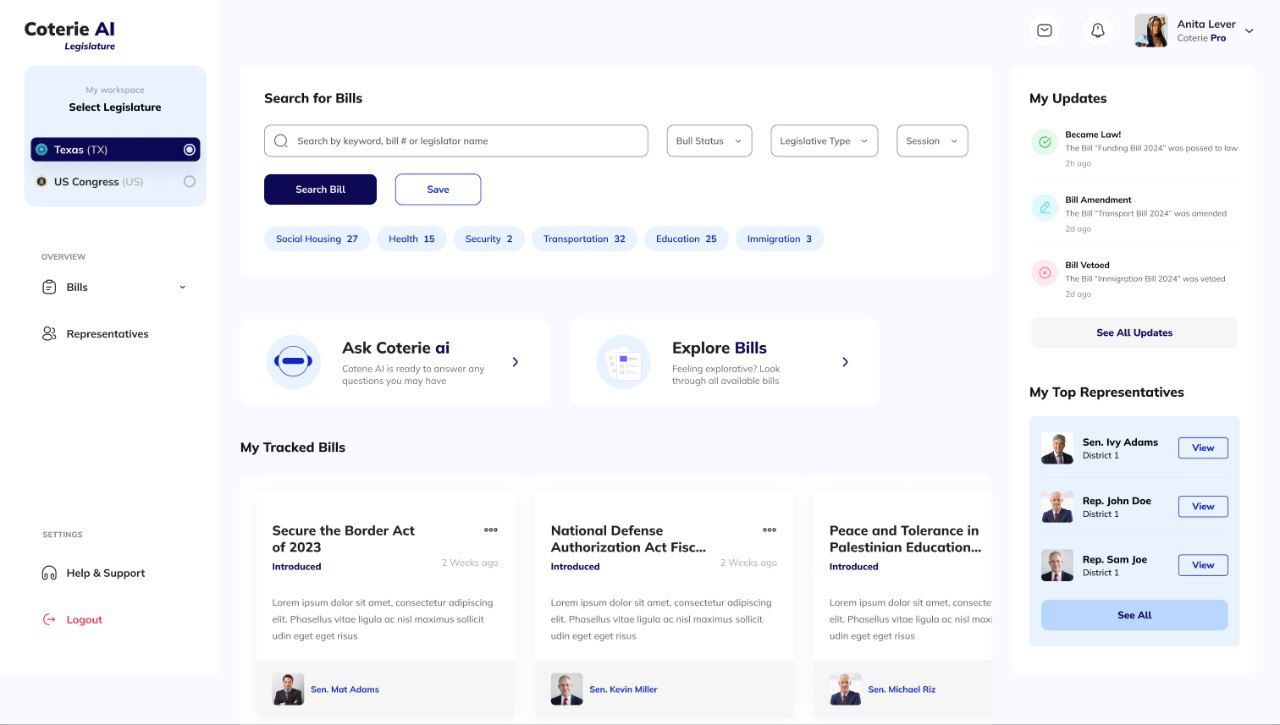
Task: Open three-dot menu on Secure the Border Act
Action: [x=490, y=530]
